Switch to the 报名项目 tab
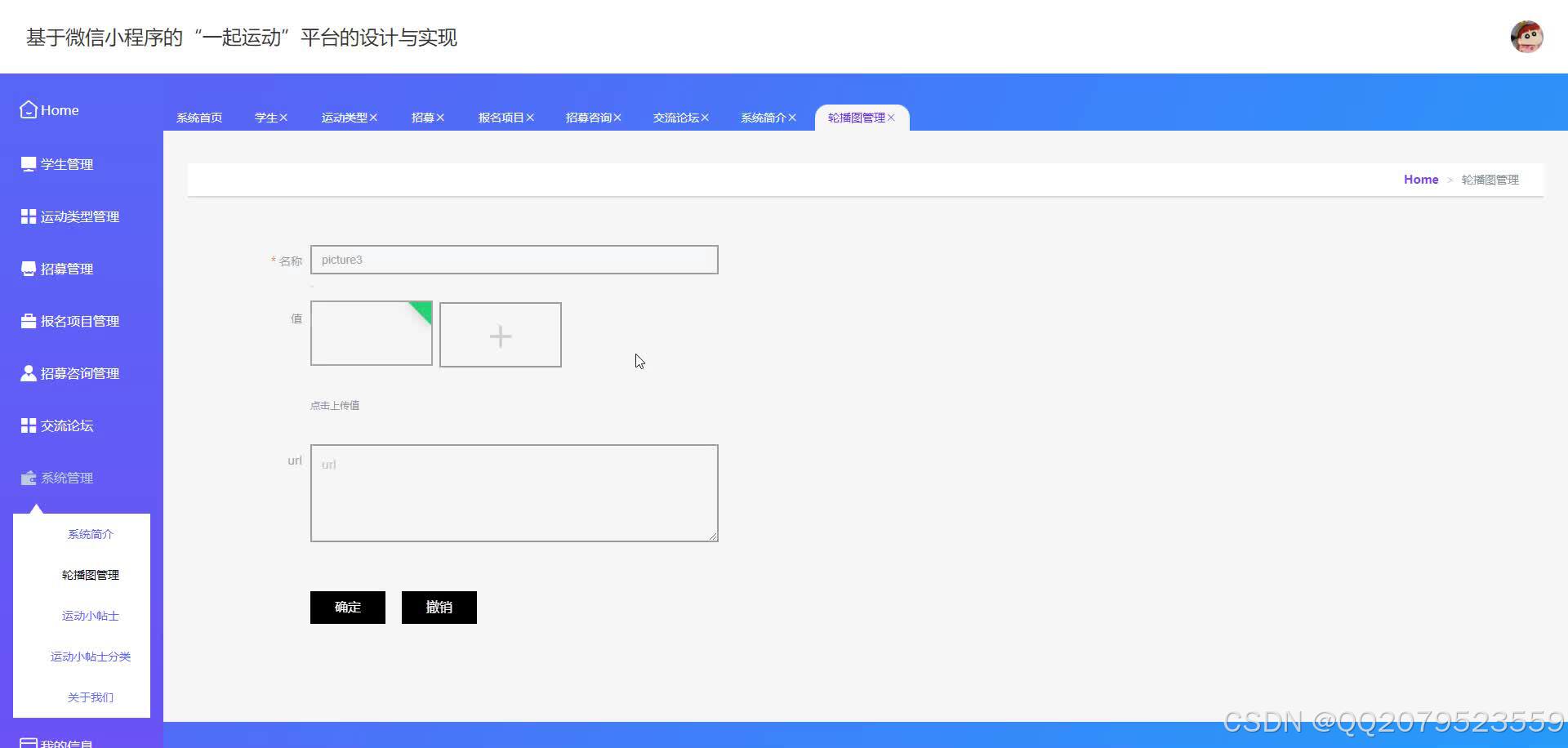 coord(501,118)
